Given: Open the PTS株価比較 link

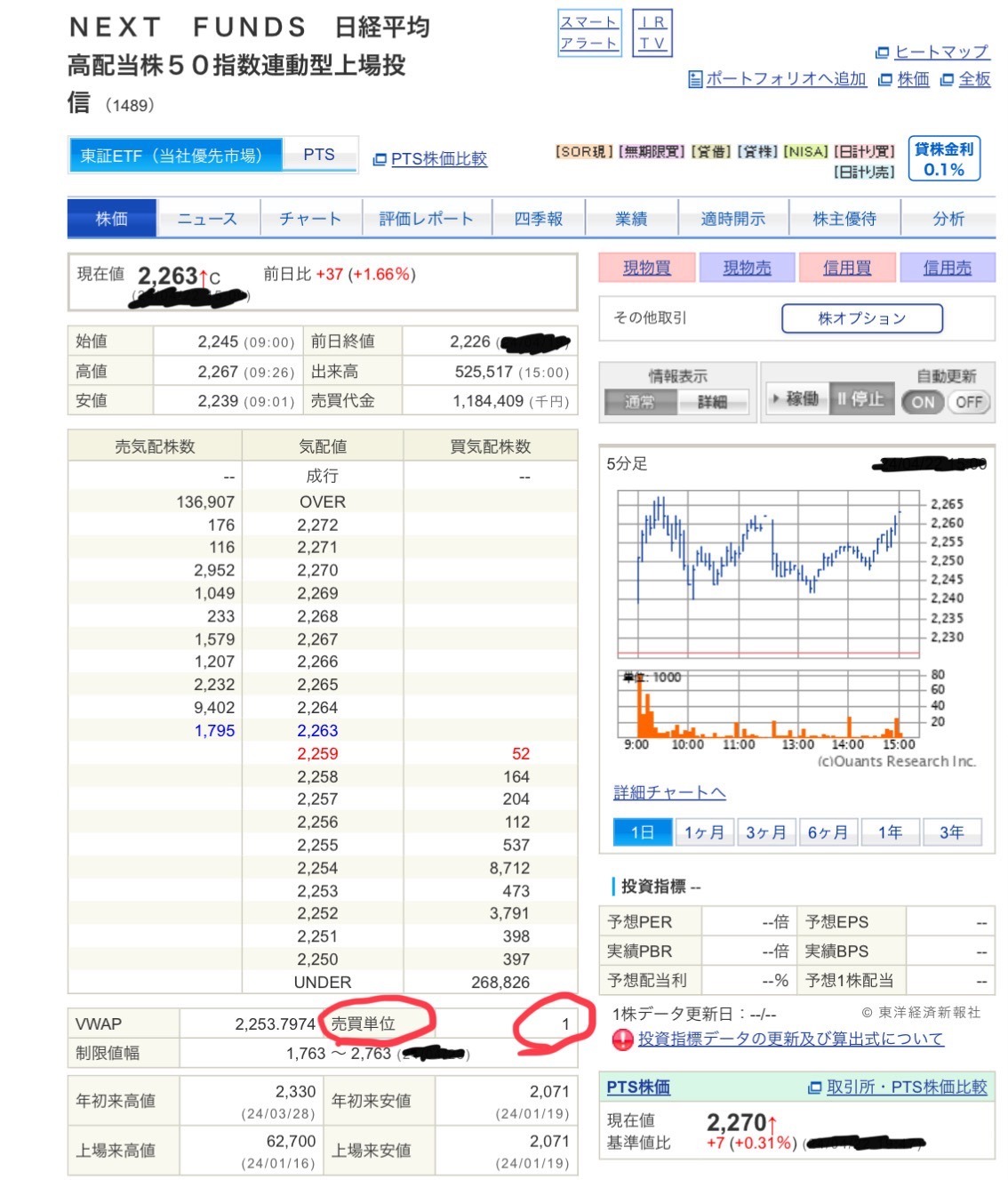Looking at the screenshot, I should pos(439,159).
